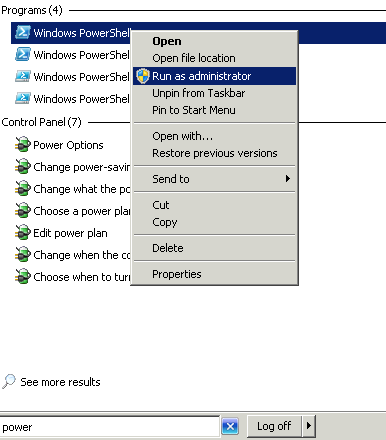Choose Cut from the context menu
The height and width of the screenshot is (440, 386).
161,205
